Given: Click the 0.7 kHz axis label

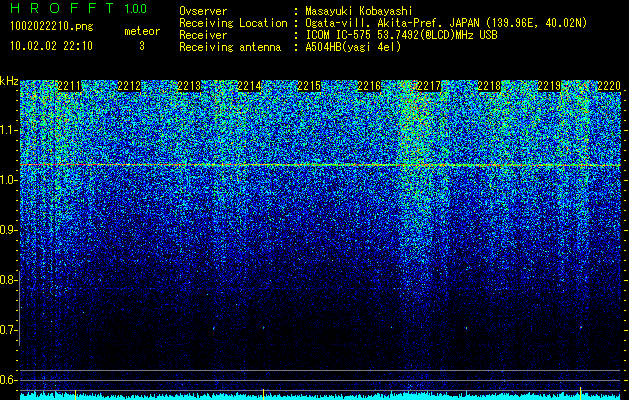Looking at the screenshot, I should (8, 330).
